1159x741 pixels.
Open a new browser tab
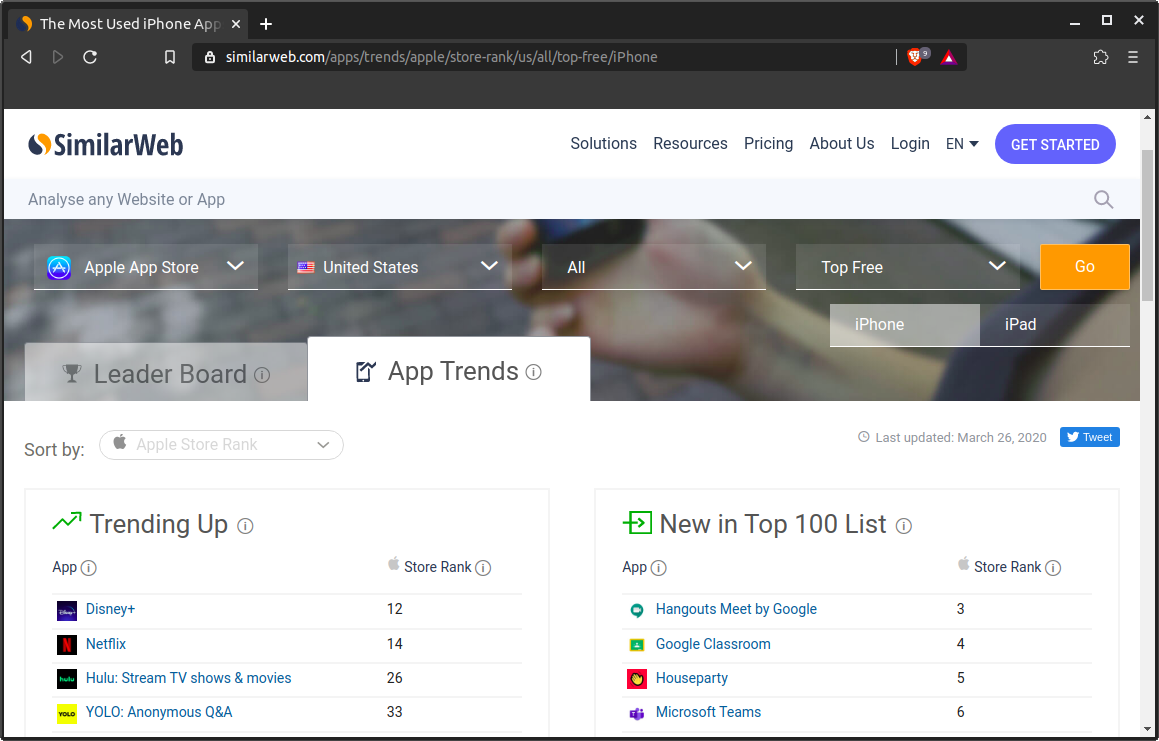point(266,24)
